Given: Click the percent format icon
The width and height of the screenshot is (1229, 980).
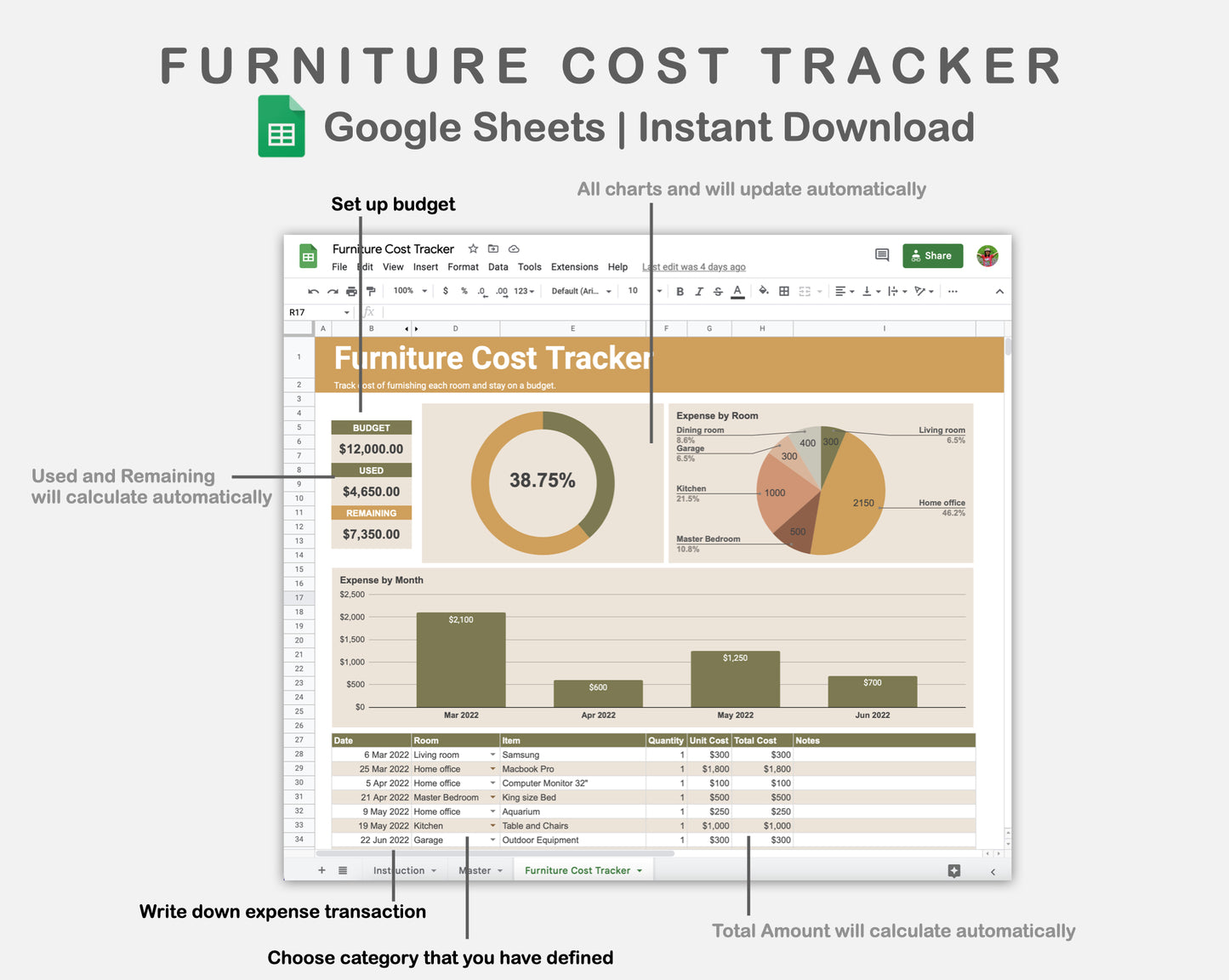Looking at the screenshot, I should pos(464,291).
